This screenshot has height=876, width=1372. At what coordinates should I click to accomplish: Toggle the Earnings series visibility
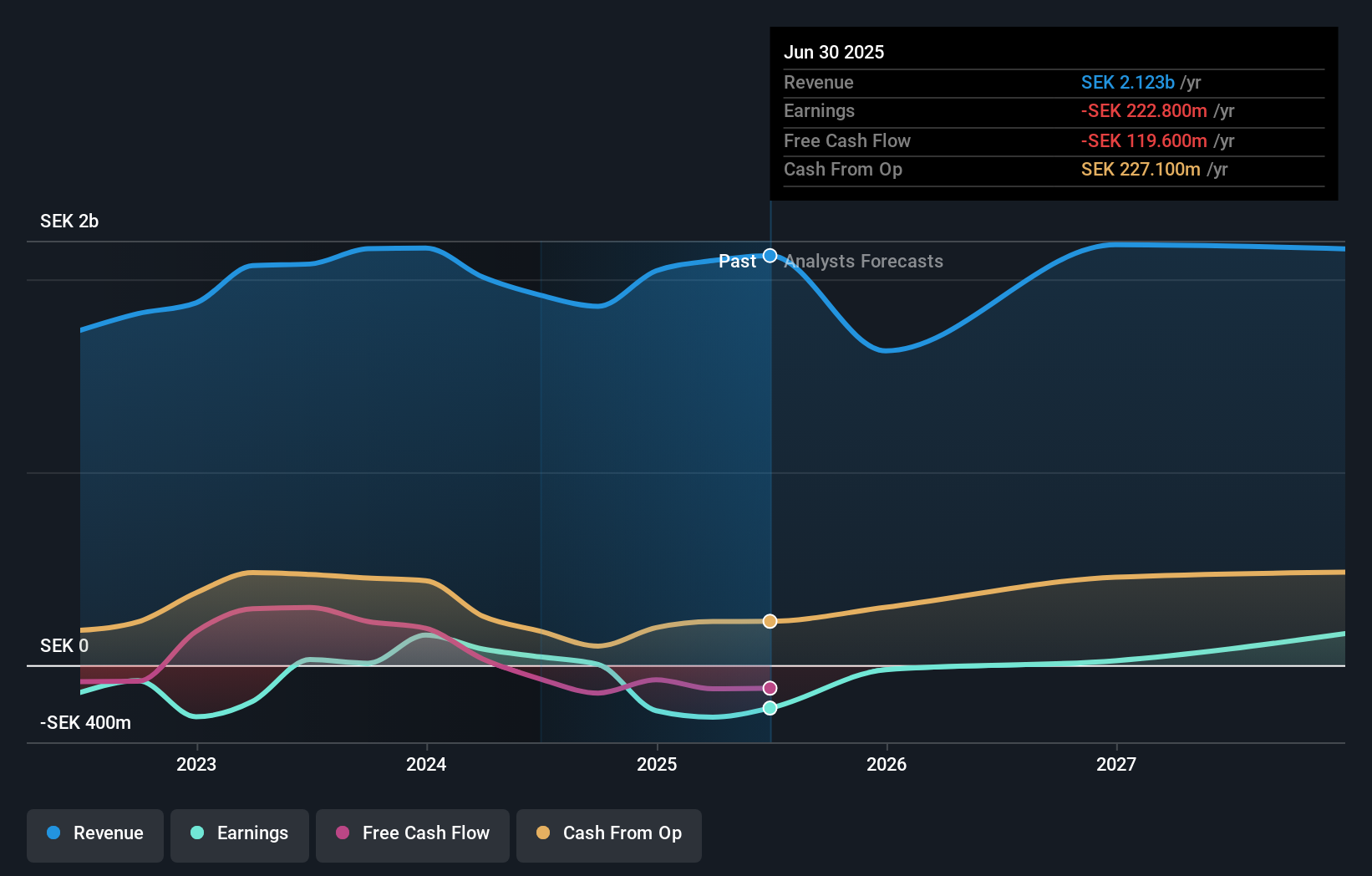click(x=240, y=833)
